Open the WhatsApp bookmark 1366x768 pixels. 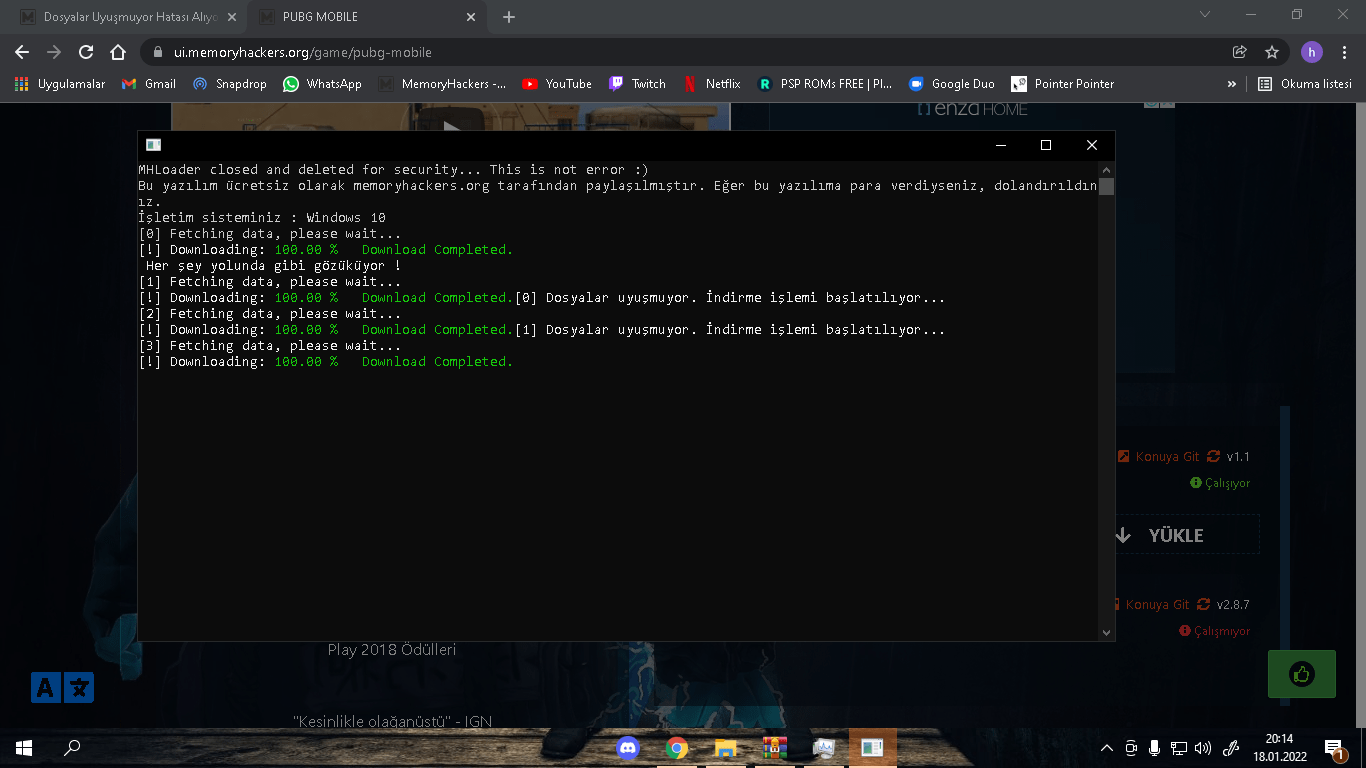click(x=322, y=84)
